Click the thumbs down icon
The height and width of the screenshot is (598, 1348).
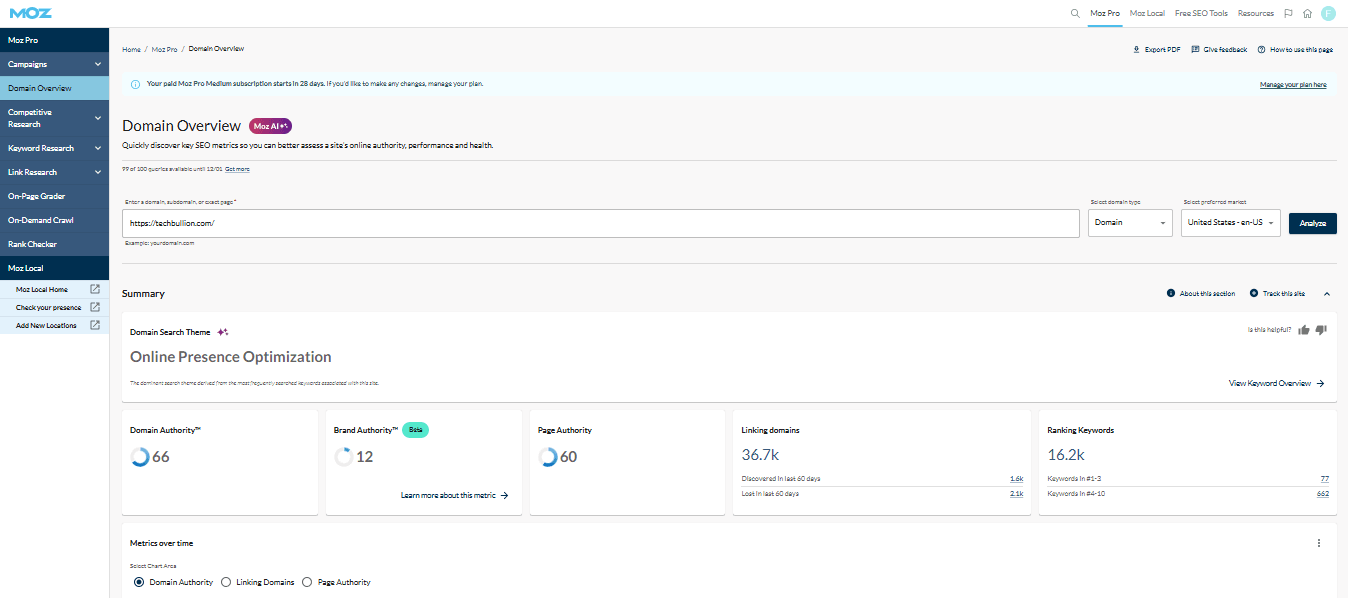[x=1321, y=330]
